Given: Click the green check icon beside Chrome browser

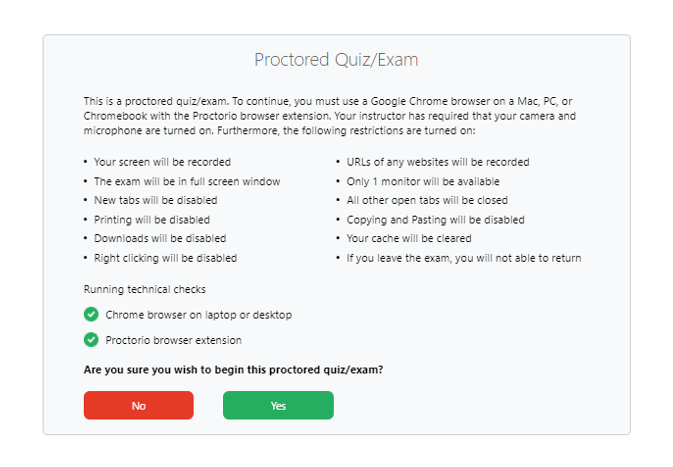Looking at the screenshot, I should pos(92,315).
